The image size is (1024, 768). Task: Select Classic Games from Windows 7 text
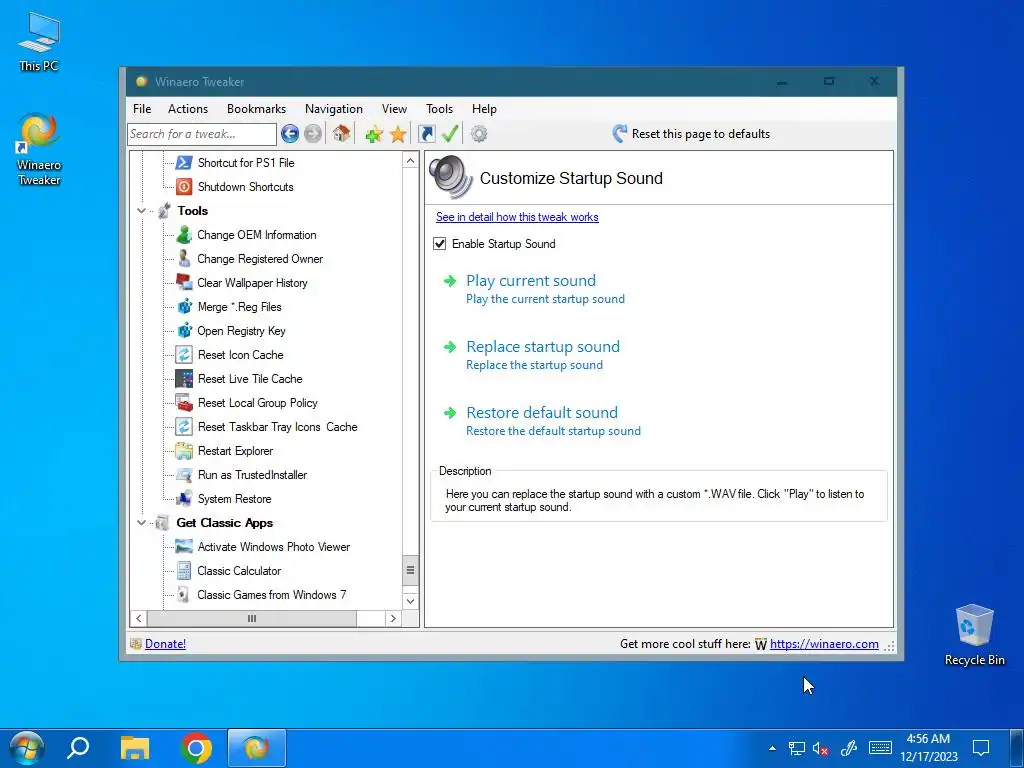tap(272, 595)
